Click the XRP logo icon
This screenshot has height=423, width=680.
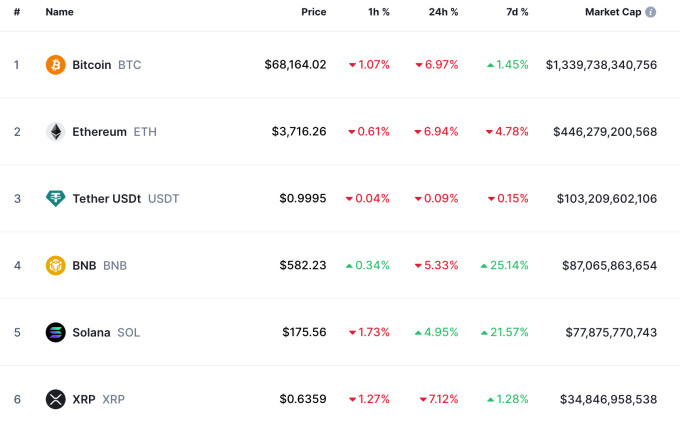coord(56,400)
